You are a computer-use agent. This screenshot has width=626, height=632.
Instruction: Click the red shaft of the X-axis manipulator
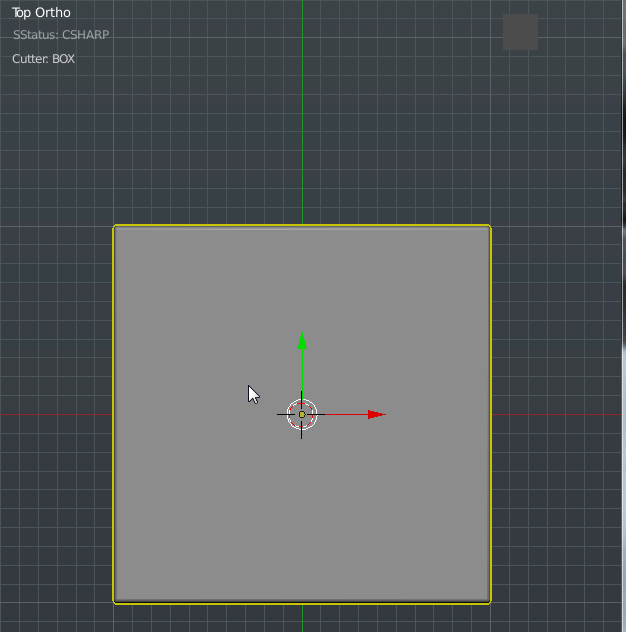(345, 414)
